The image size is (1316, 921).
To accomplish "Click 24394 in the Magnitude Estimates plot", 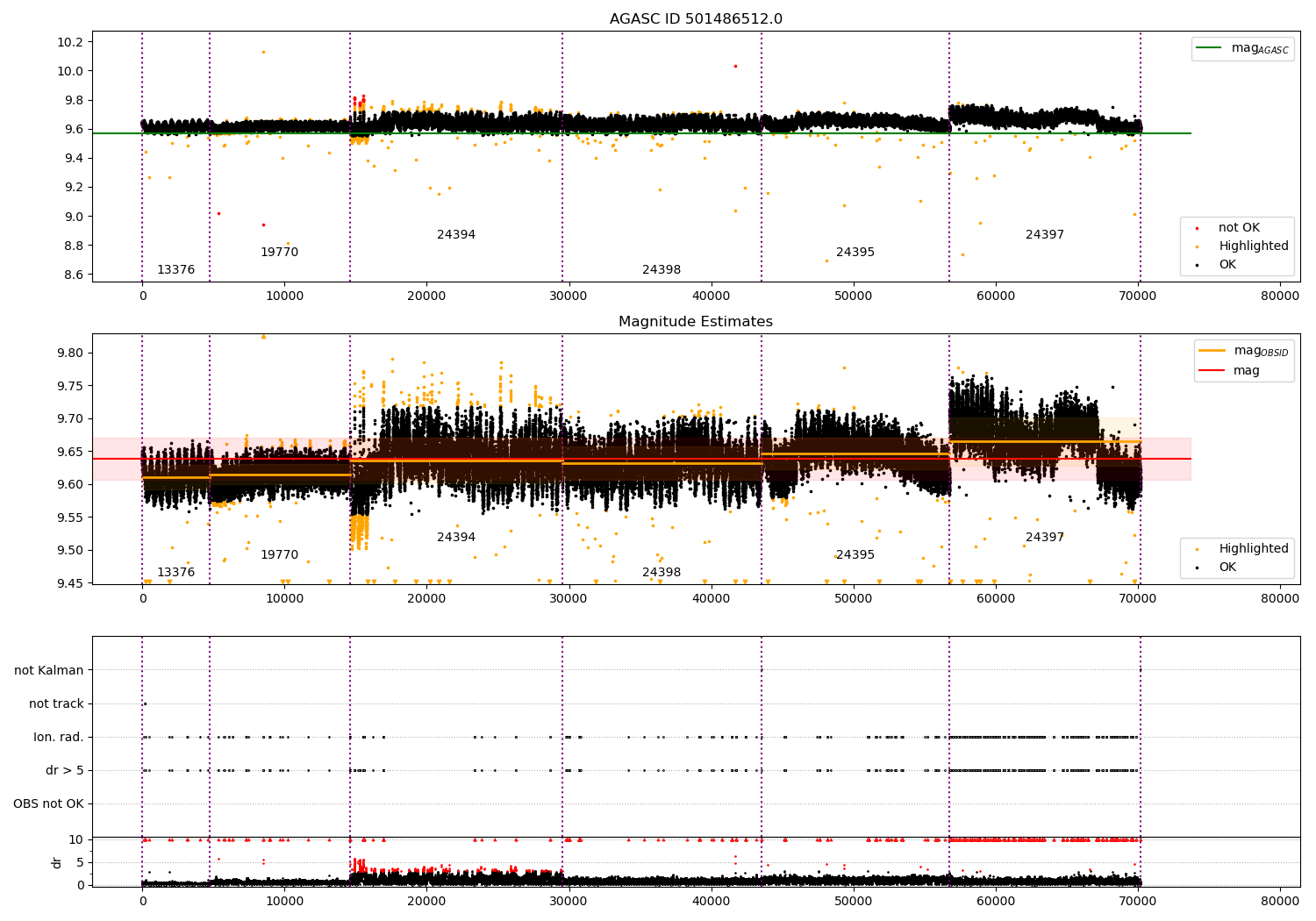I will tap(456, 538).
